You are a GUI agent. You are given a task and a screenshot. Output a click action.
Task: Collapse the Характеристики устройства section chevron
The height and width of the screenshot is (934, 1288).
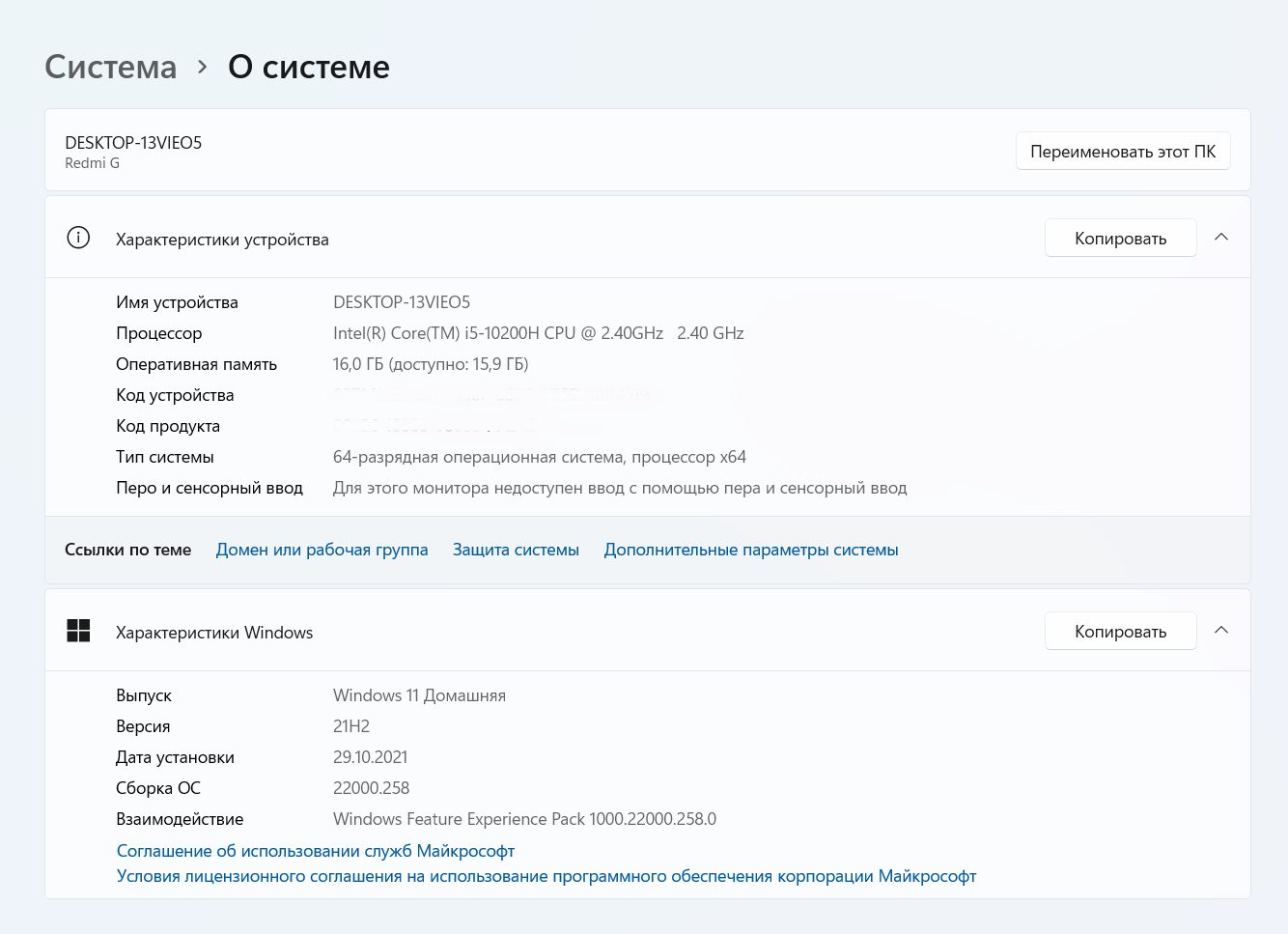tap(1221, 238)
